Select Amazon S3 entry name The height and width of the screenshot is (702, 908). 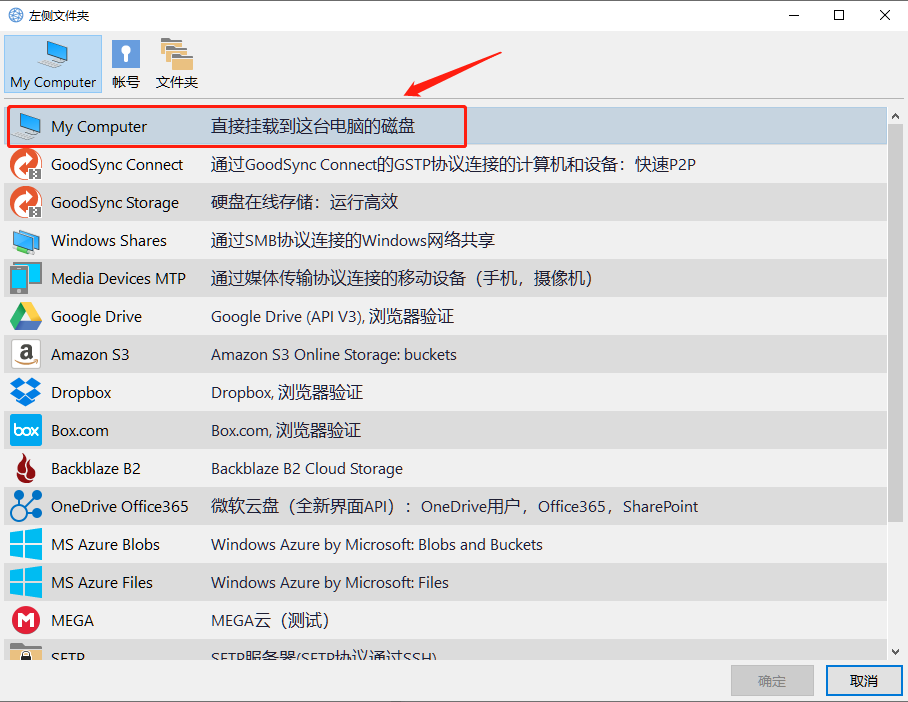90,354
